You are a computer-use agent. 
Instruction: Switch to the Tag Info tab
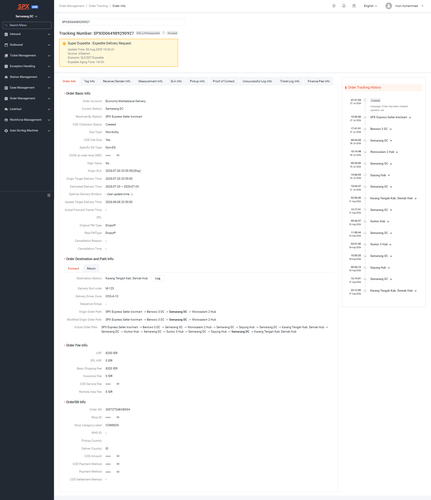[89, 81]
